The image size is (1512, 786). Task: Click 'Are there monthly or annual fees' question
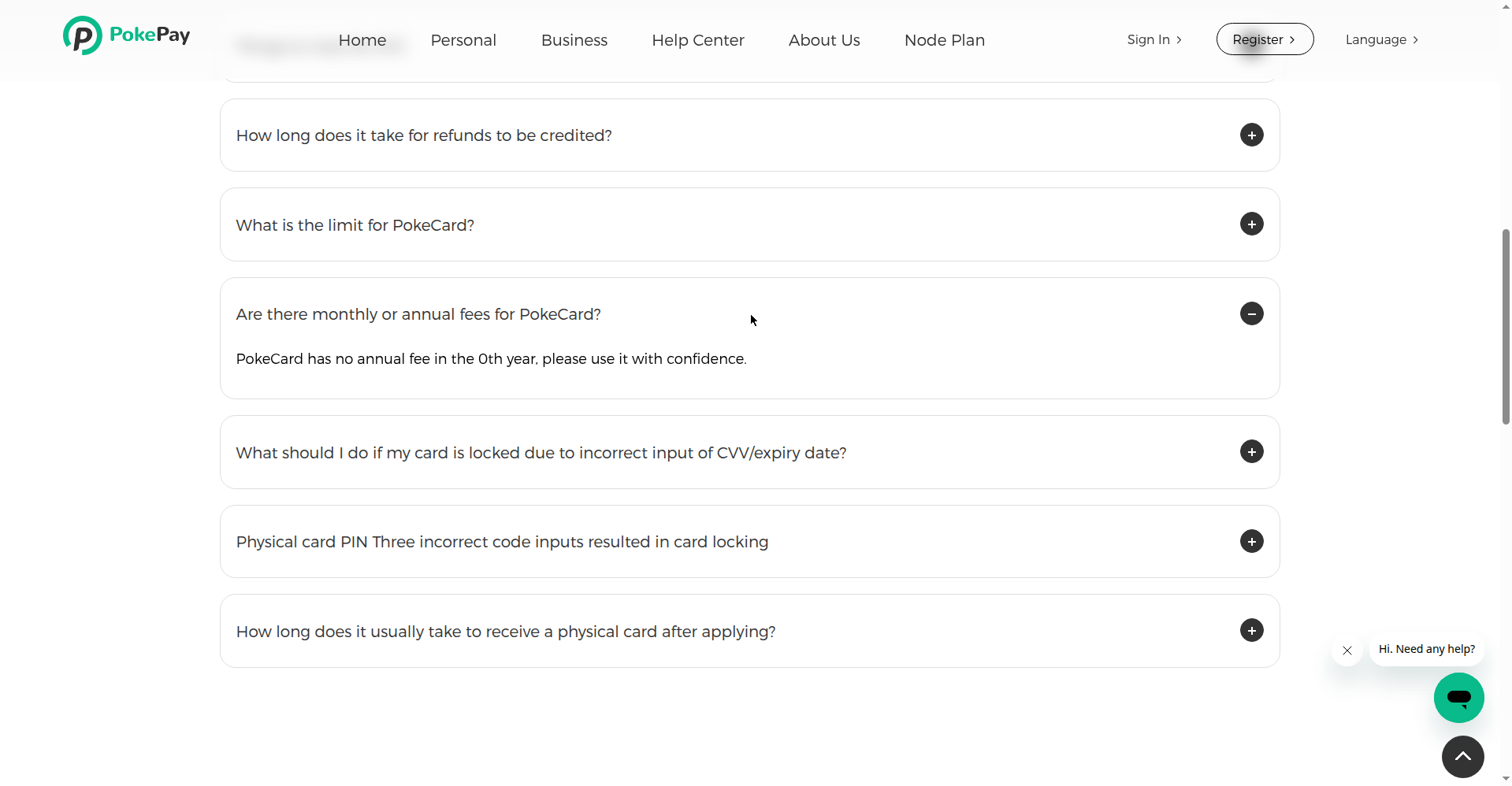[x=418, y=314]
